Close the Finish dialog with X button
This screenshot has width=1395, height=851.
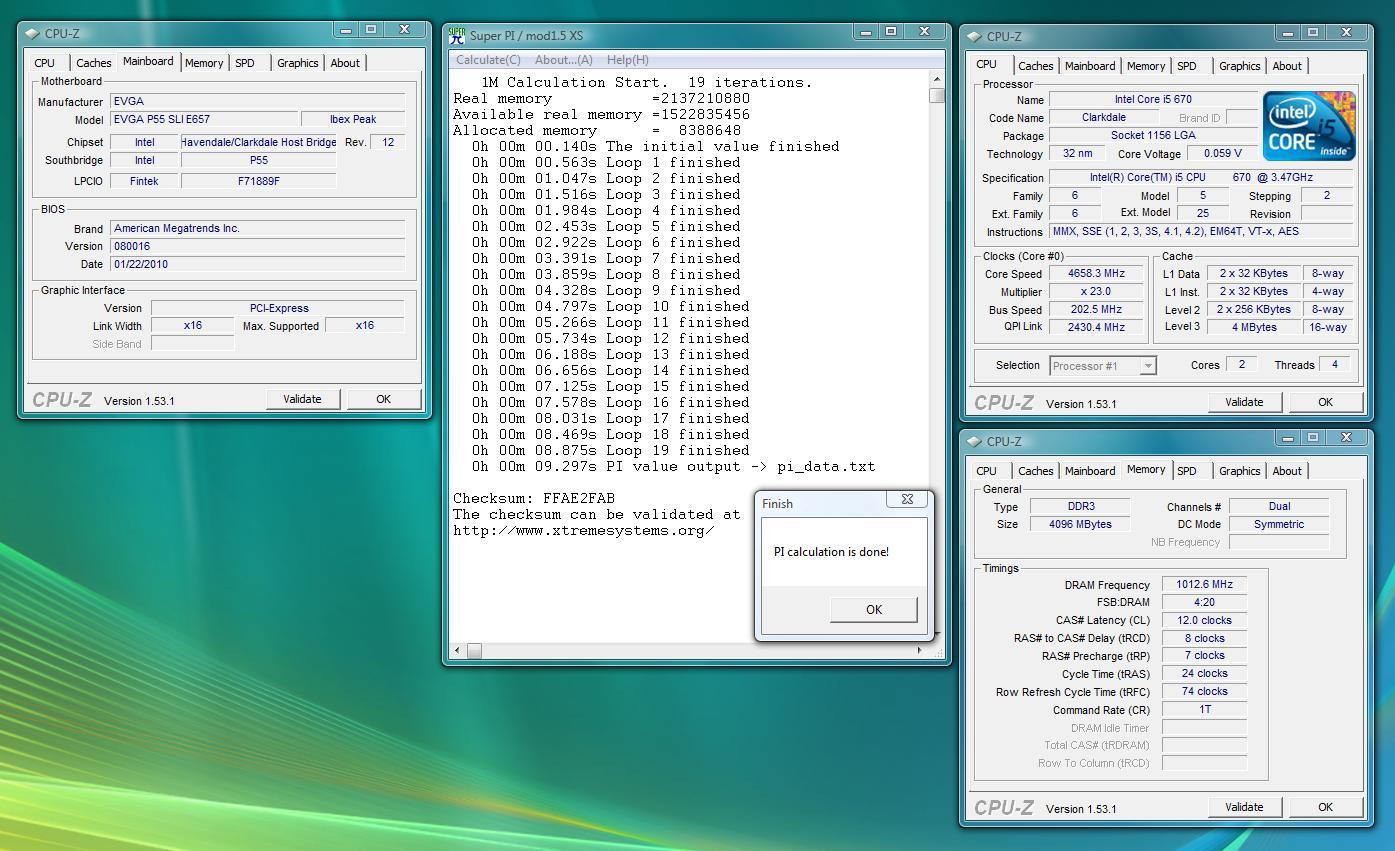coord(907,499)
